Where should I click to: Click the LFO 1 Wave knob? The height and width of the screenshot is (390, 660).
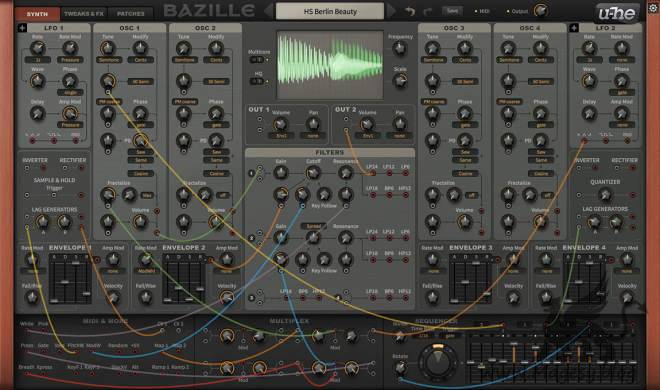click(x=37, y=81)
